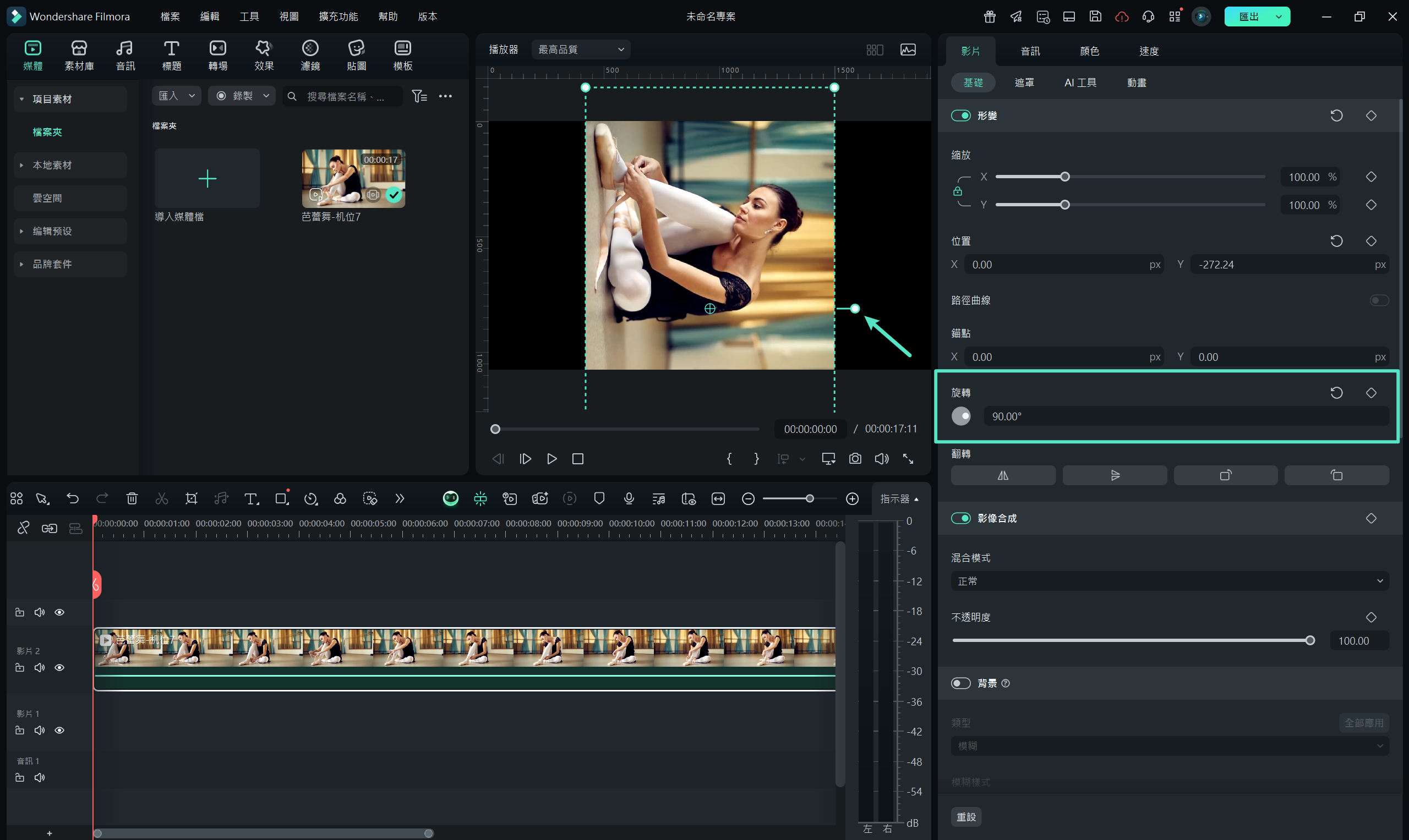The height and width of the screenshot is (840, 1409).
Task: Click the flip horizontal button under 翻轉
Action: point(1002,475)
